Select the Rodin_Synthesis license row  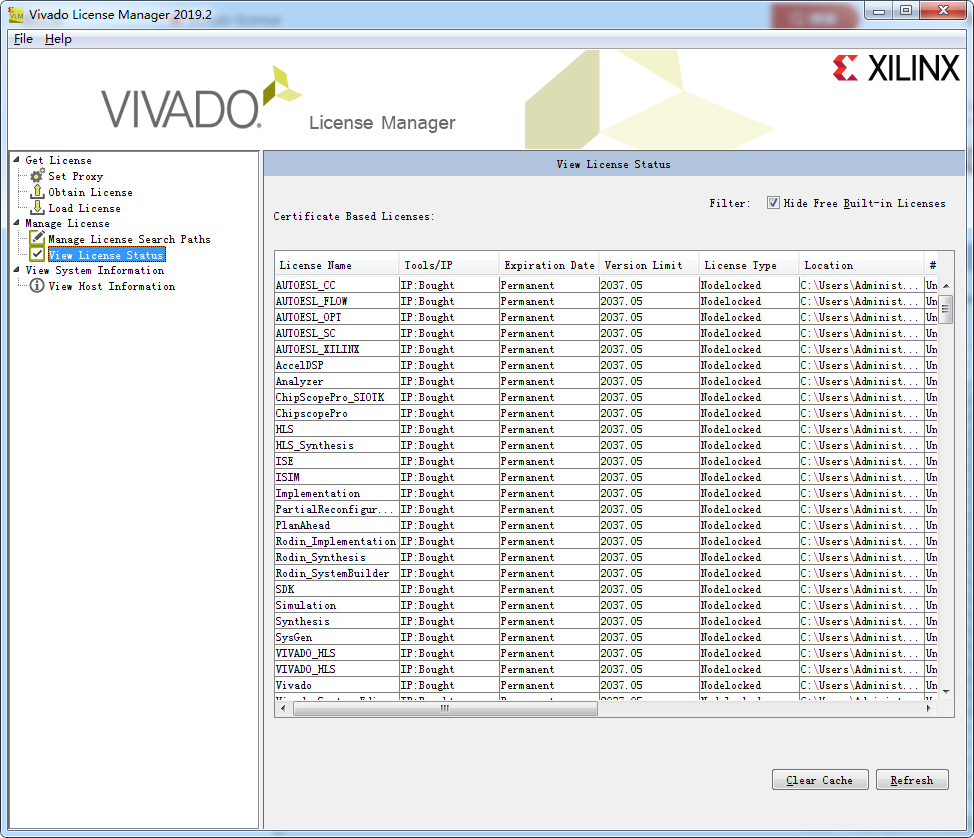click(606, 557)
